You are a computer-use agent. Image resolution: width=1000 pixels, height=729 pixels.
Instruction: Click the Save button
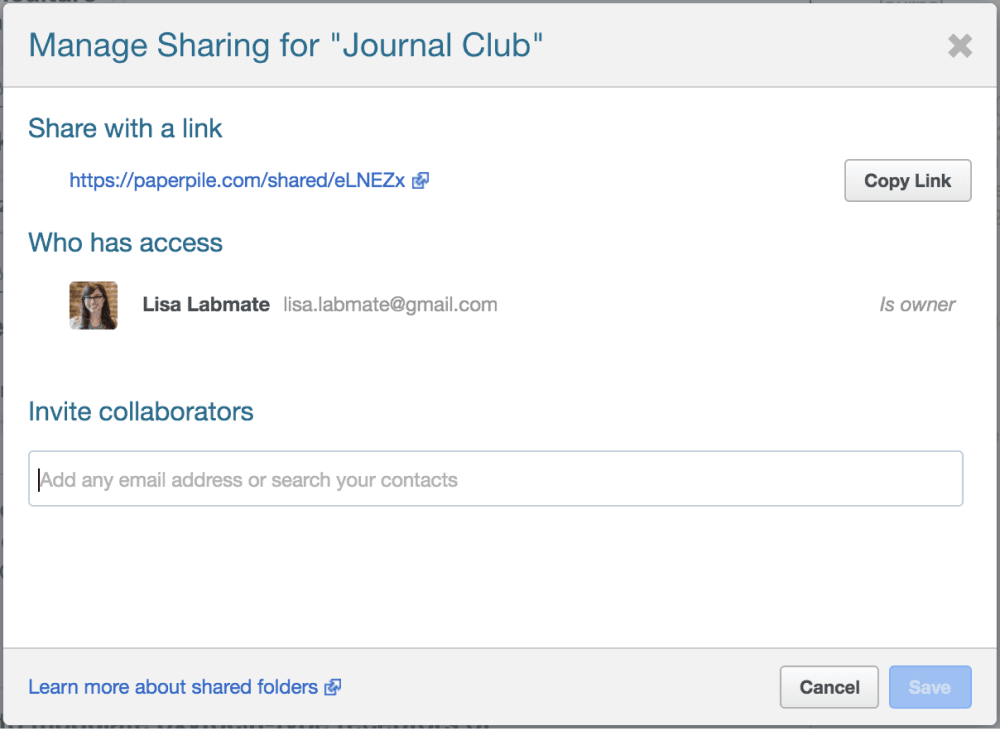point(930,687)
